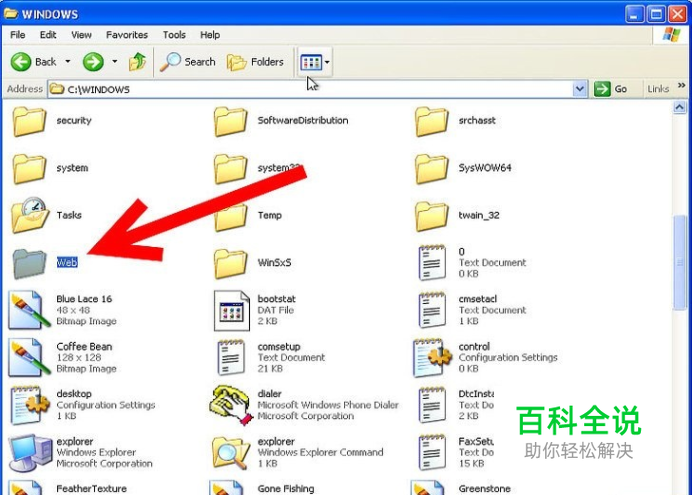Viewport: 692px width, 495px height.
Task: Select the twain_32 folder icon
Action: click(x=431, y=216)
